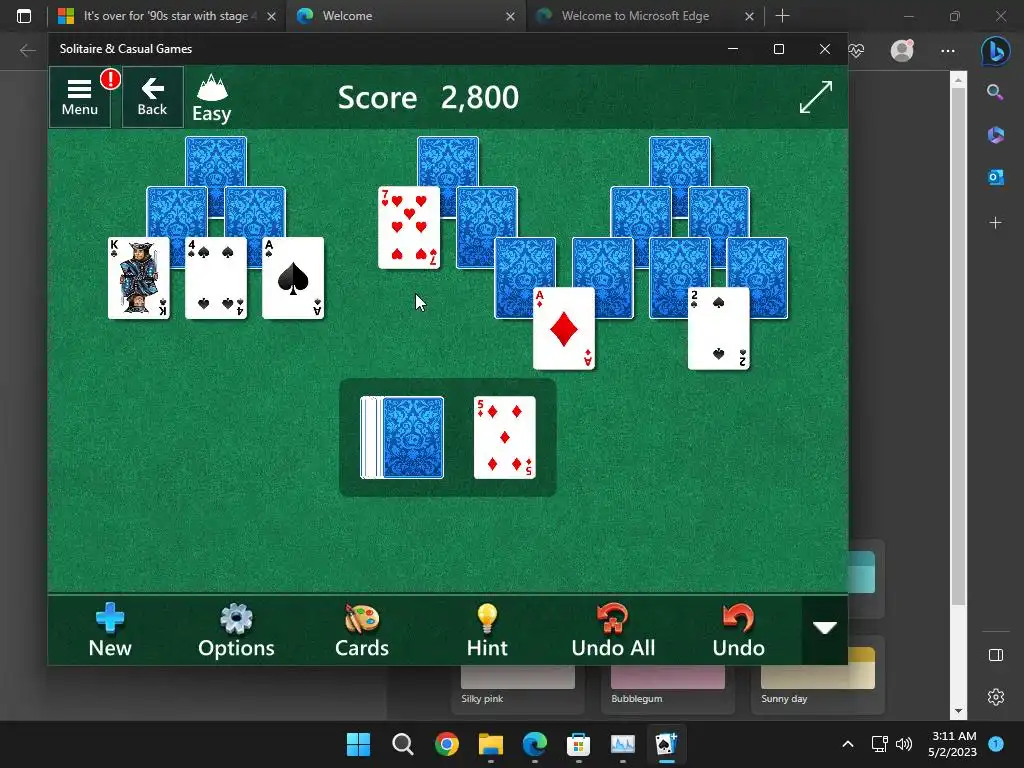The width and height of the screenshot is (1024, 768).
Task: Start a New game
Action: tap(110, 630)
